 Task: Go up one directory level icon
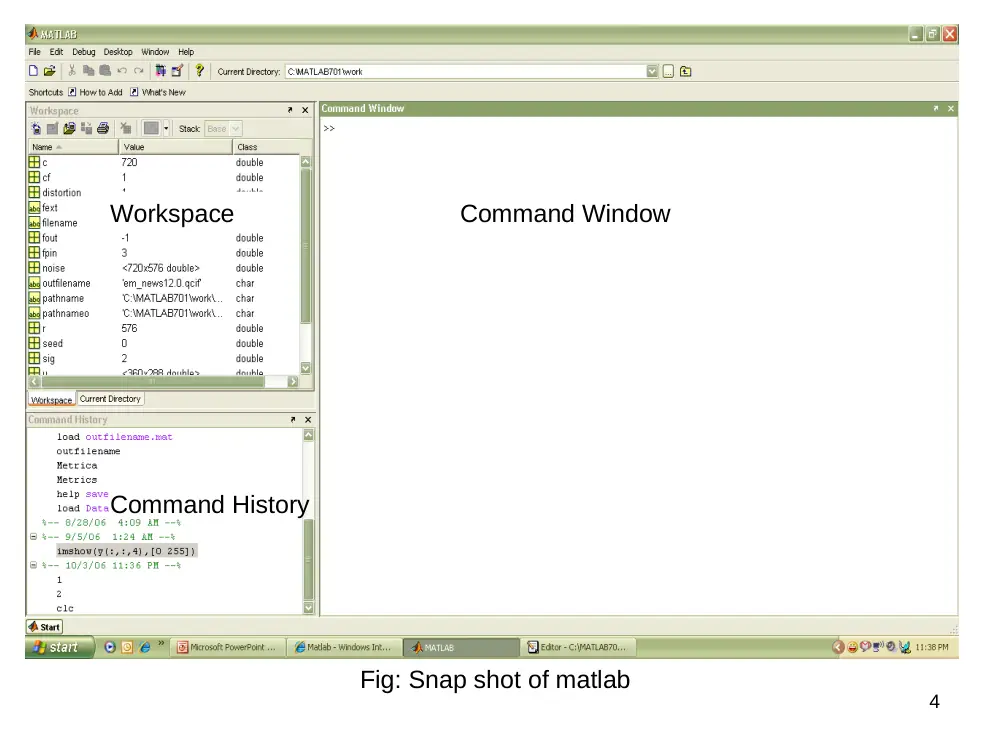(686, 72)
